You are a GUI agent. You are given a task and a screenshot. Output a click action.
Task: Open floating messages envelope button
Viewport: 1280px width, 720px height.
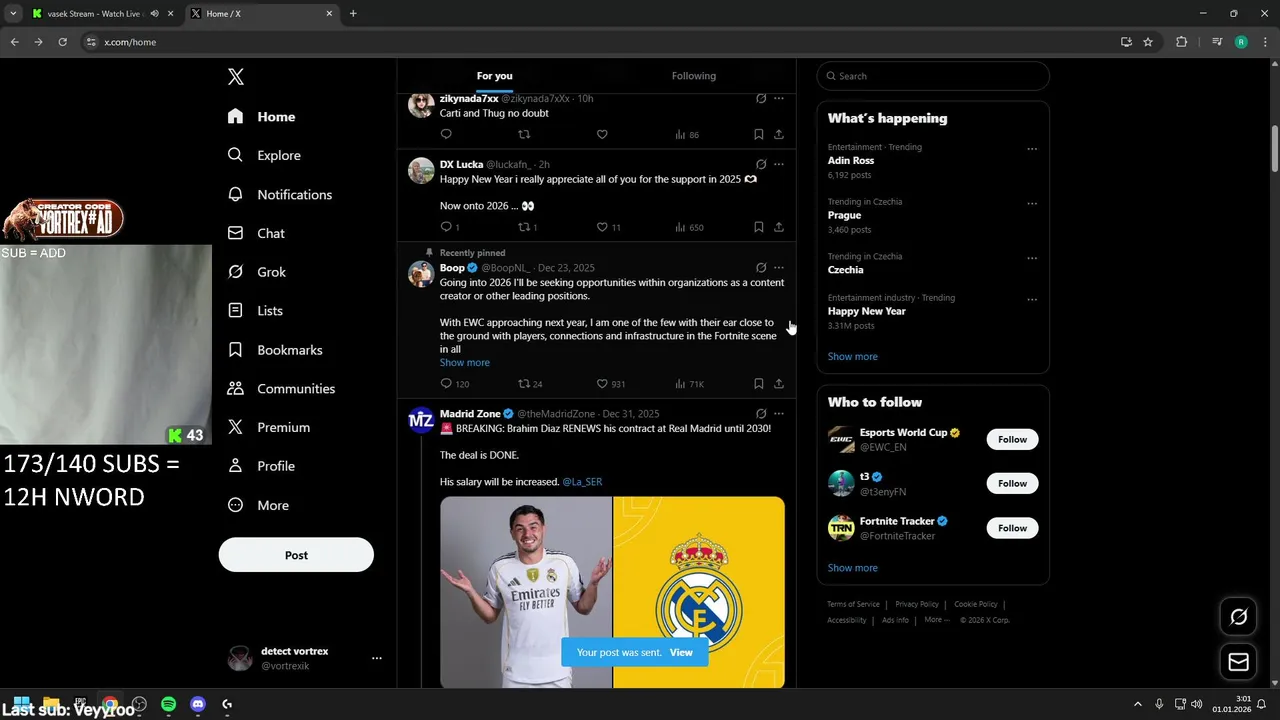pyautogui.click(x=1238, y=662)
